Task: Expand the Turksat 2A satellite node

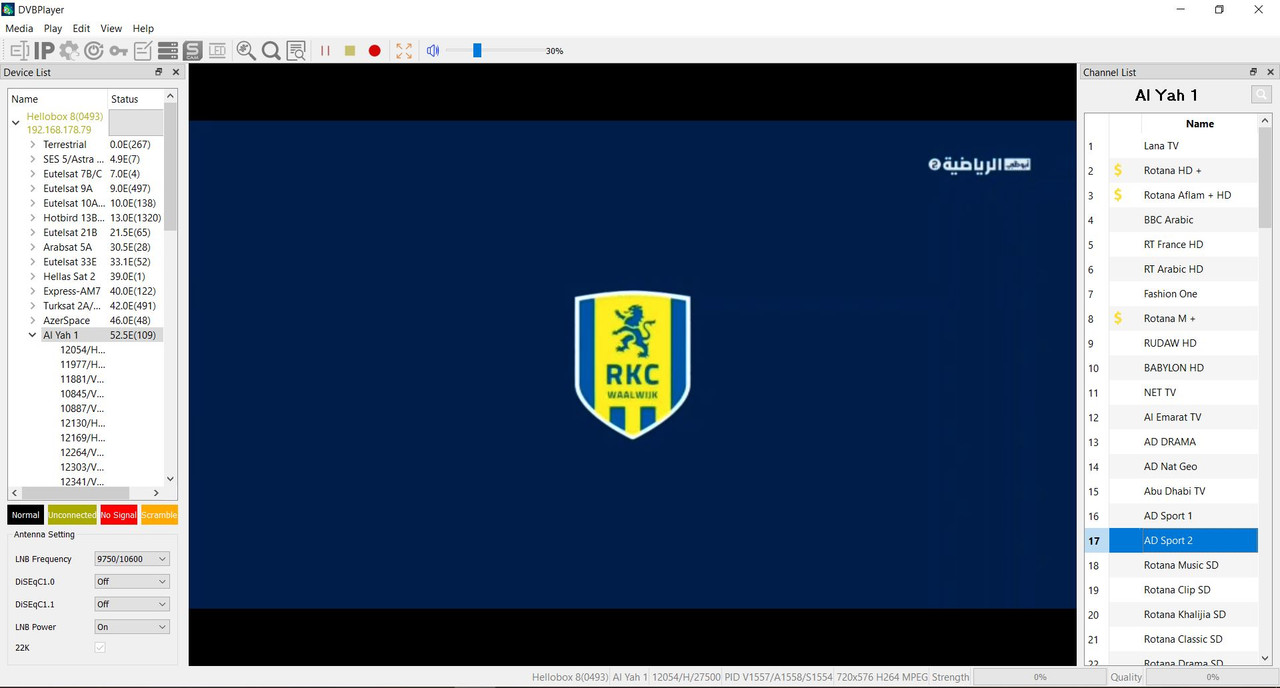Action: [x=33, y=306]
